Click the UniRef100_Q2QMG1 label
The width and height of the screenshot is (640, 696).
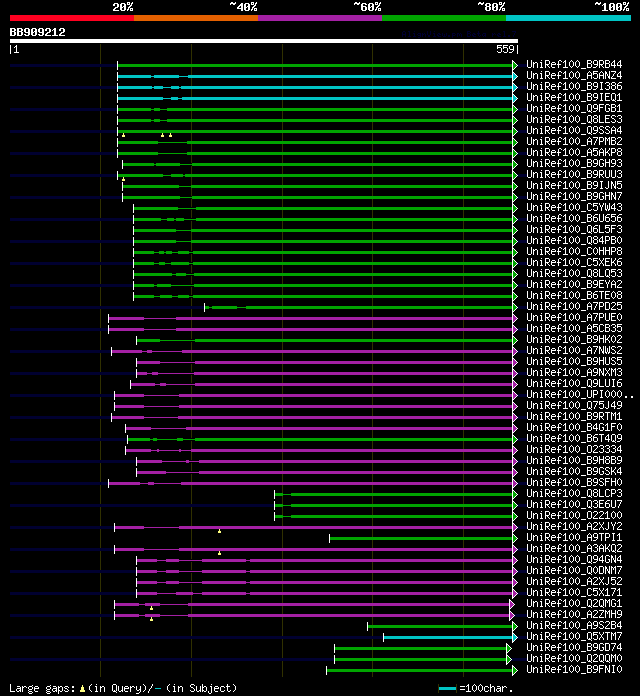[x=574, y=603]
